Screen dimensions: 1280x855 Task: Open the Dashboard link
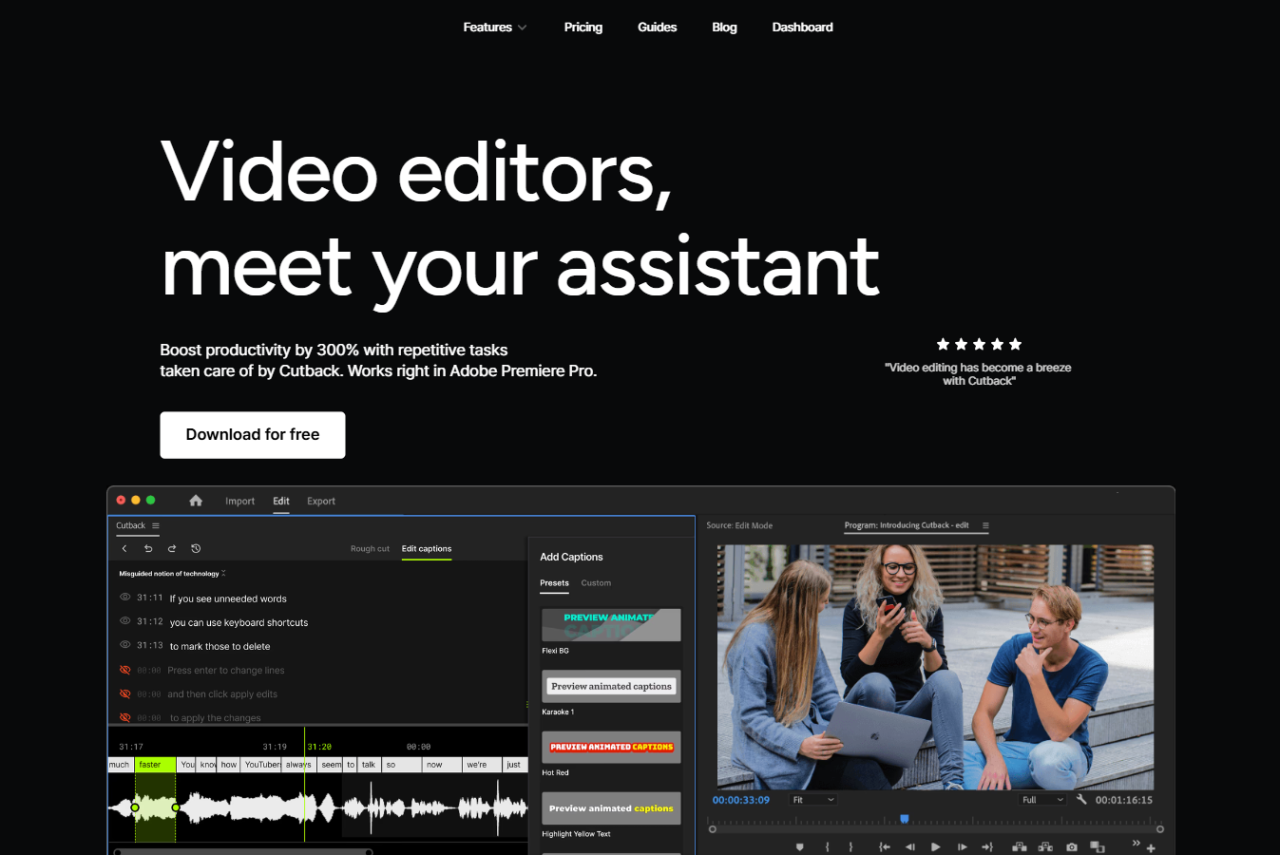[x=802, y=27]
